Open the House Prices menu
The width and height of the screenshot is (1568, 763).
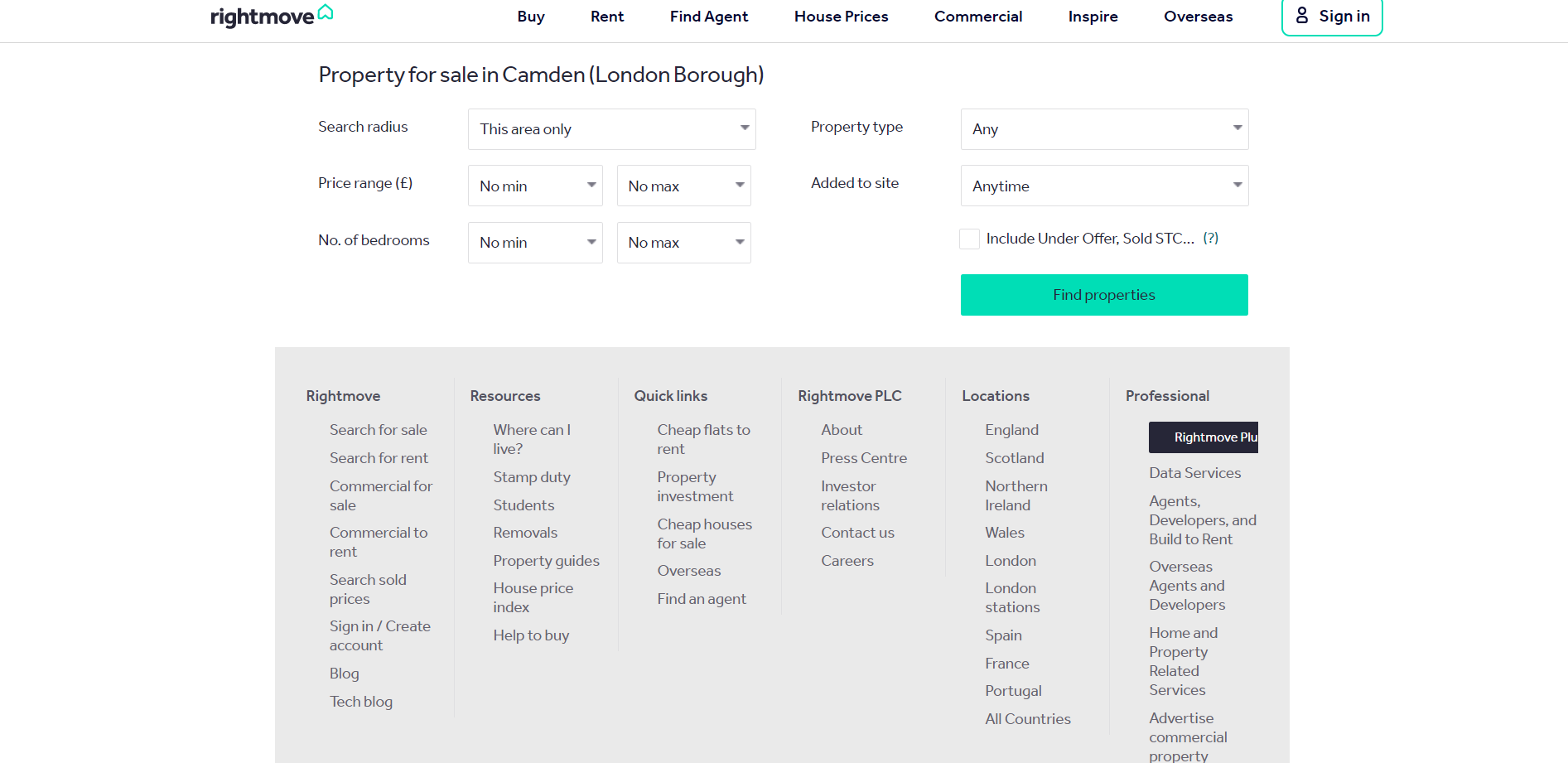click(841, 17)
